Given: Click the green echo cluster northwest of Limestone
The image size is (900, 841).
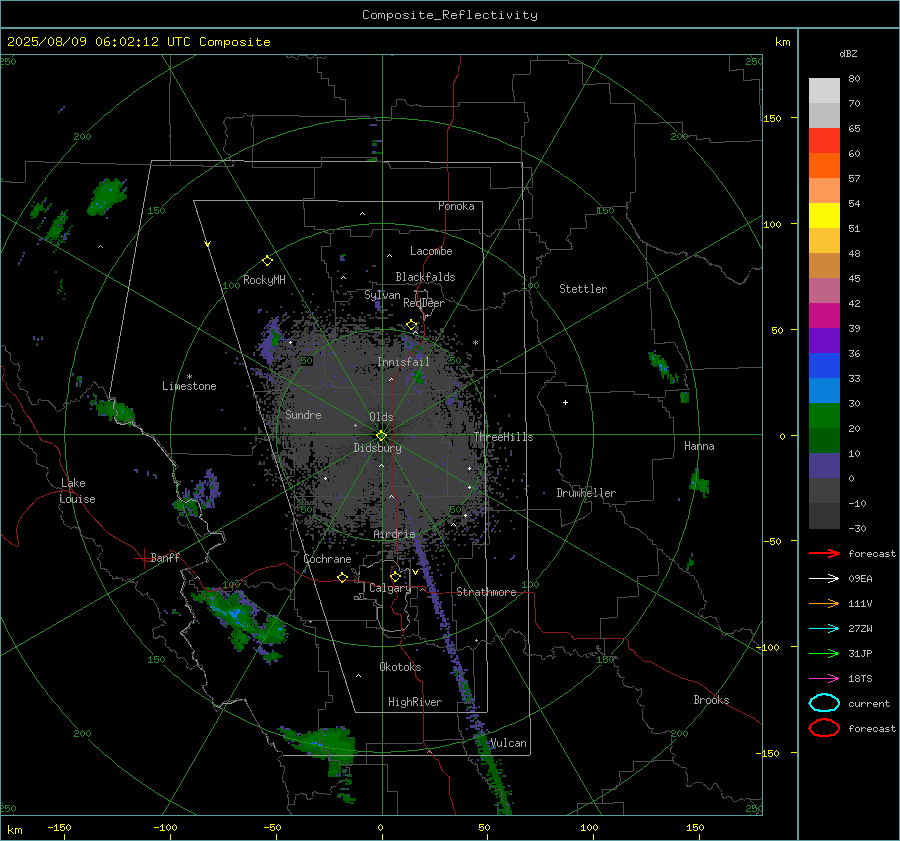Looking at the screenshot, I should (107, 196).
